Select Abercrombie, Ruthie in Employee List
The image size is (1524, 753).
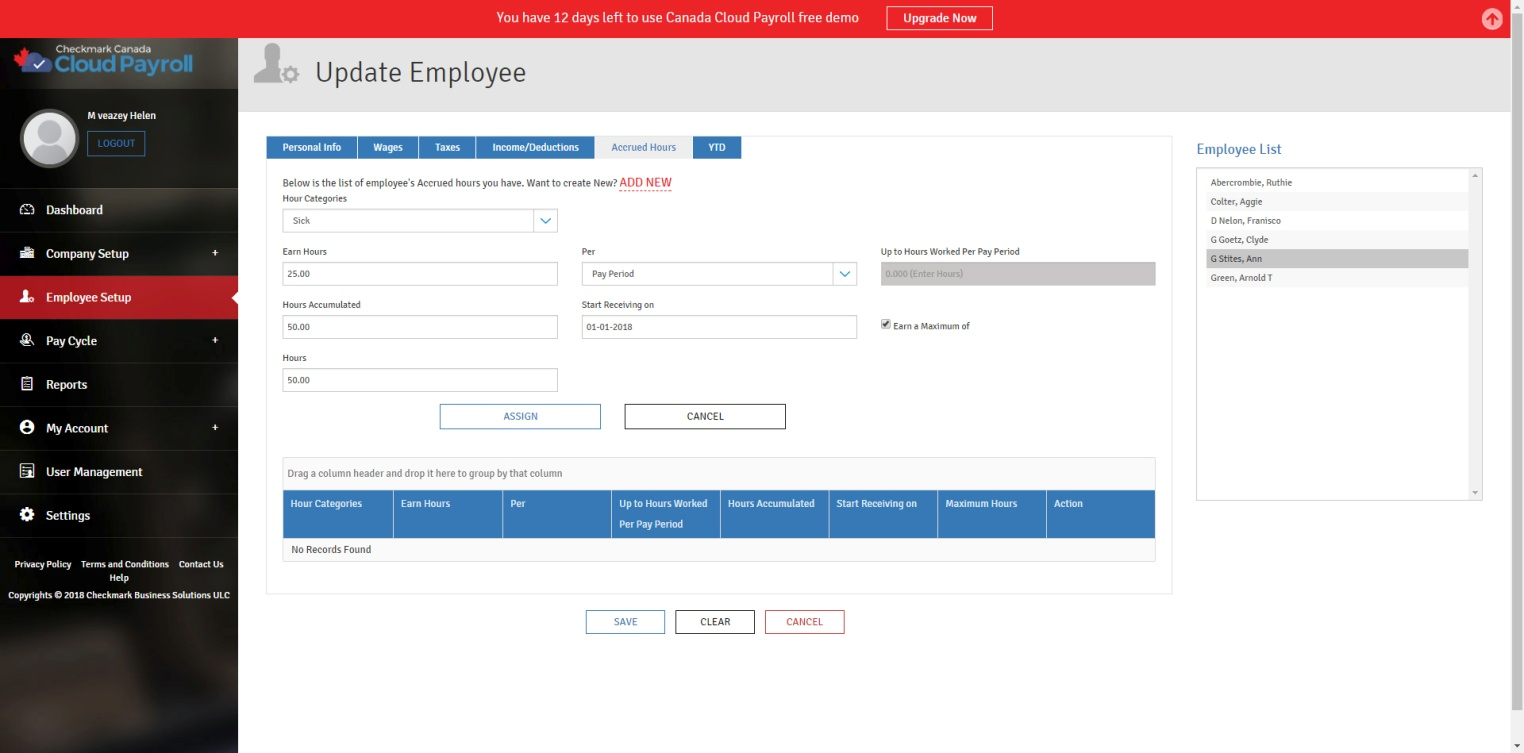click(x=1251, y=183)
